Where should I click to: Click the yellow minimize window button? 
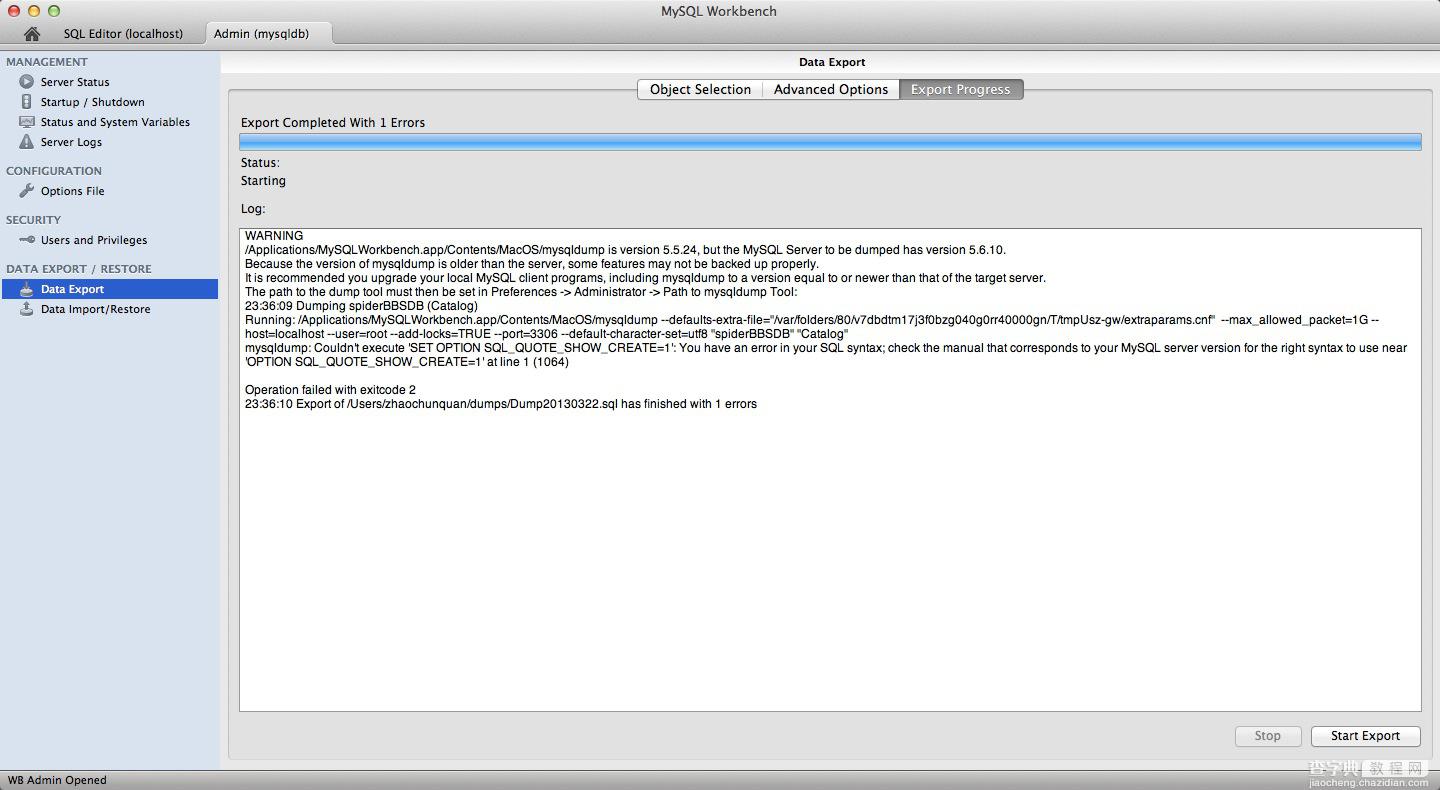[34, 11]
